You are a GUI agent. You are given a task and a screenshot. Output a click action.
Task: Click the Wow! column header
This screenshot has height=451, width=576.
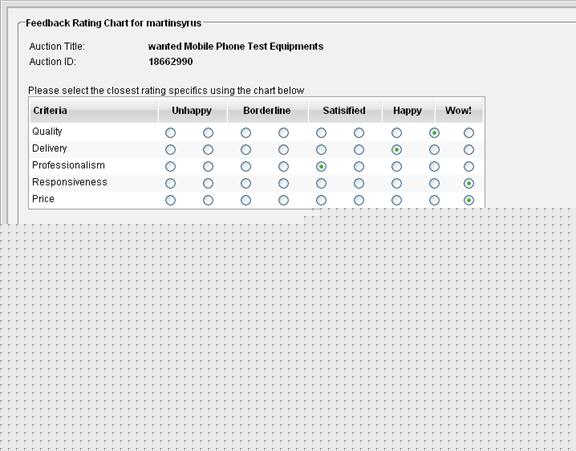458,111
